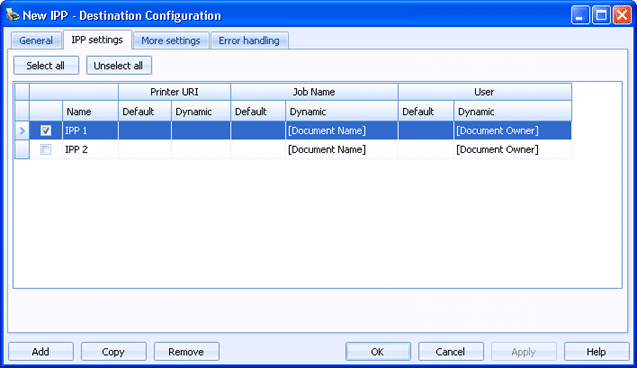Click the User column group header
The height and width of the screenshot is (368, 637).
pos(485,92)
